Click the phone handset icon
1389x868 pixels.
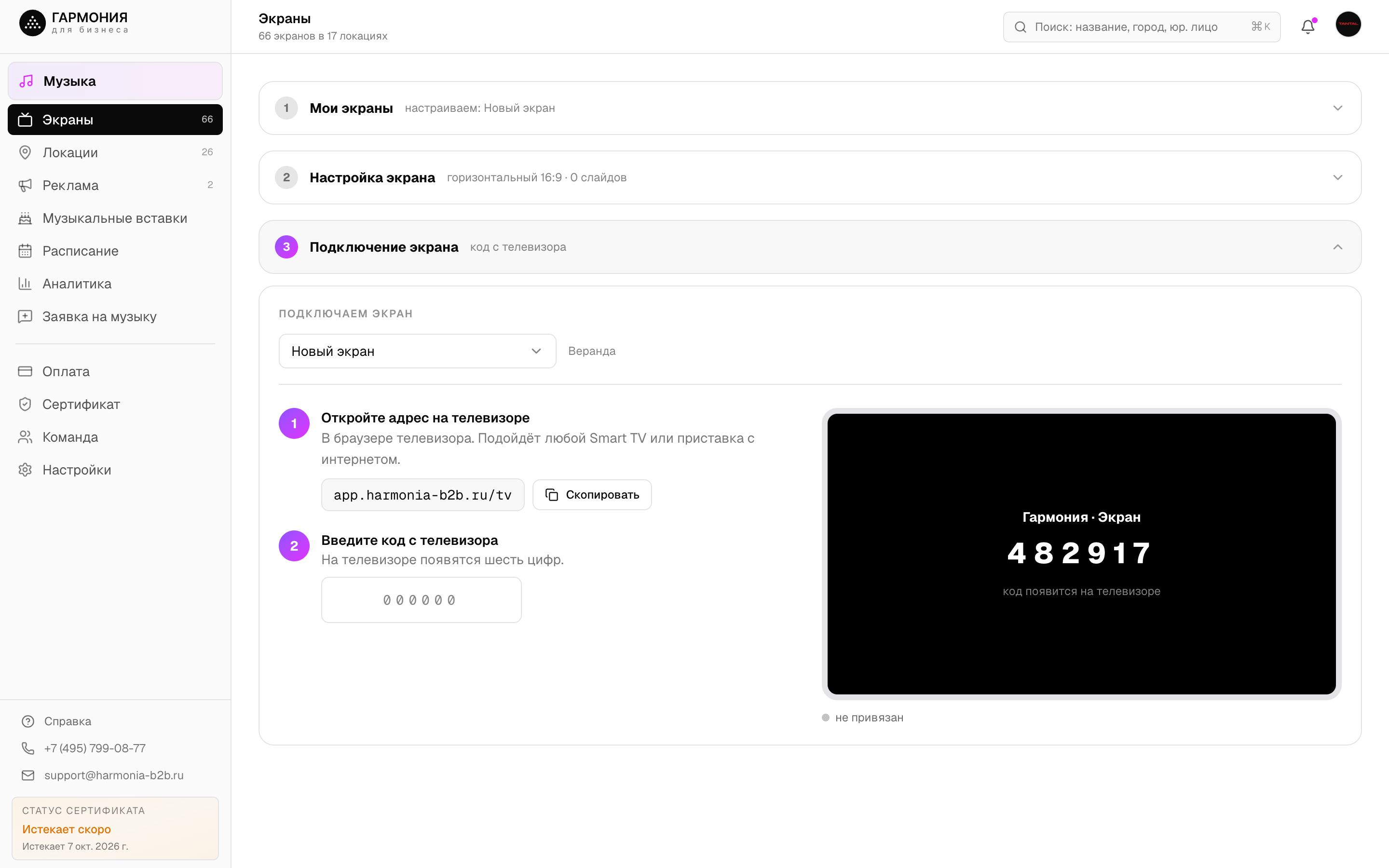tap(28, 747)
